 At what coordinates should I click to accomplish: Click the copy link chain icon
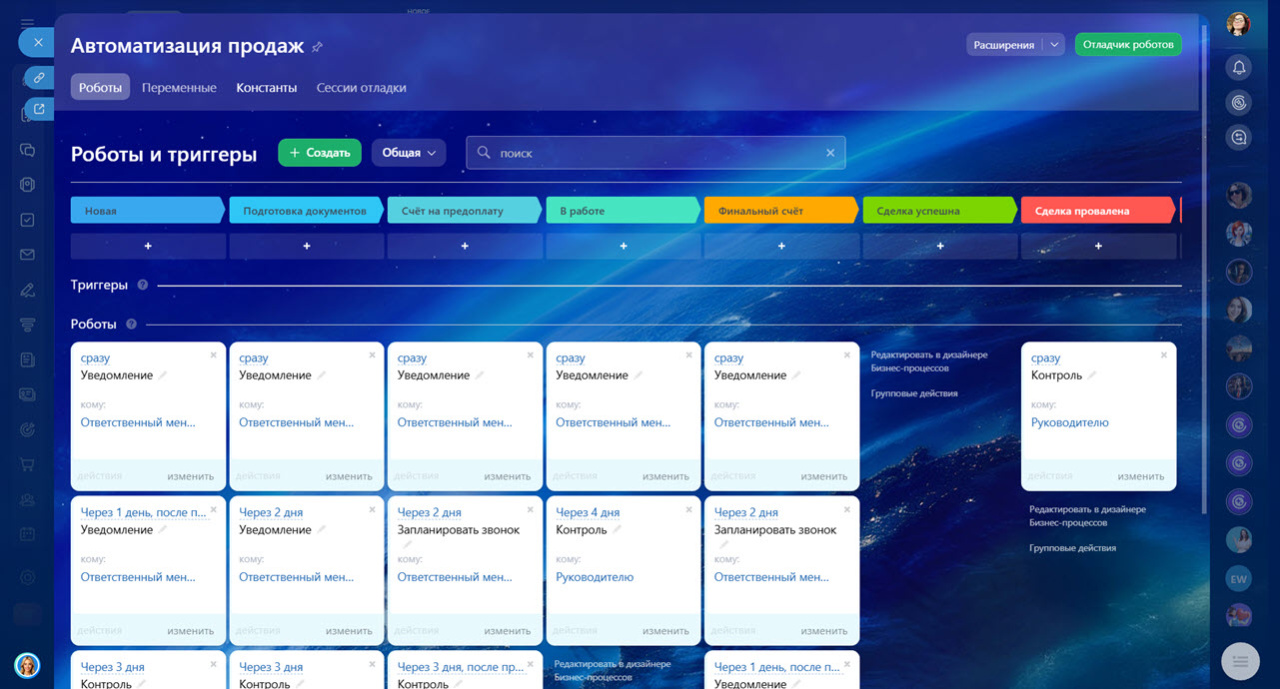coord(39,77)
